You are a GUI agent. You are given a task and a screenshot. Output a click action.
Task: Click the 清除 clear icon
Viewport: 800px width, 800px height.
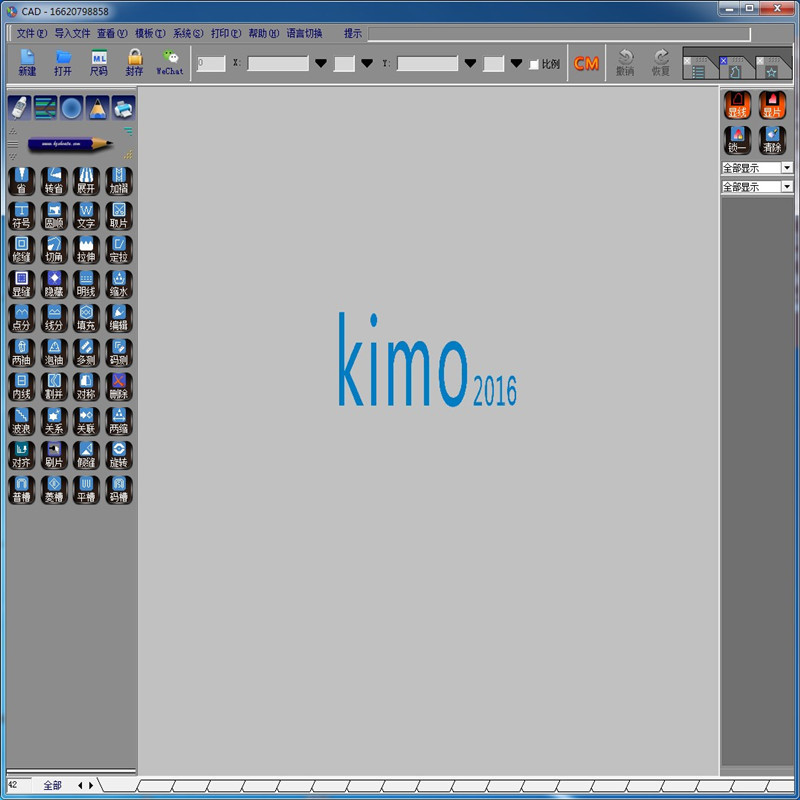772,139
